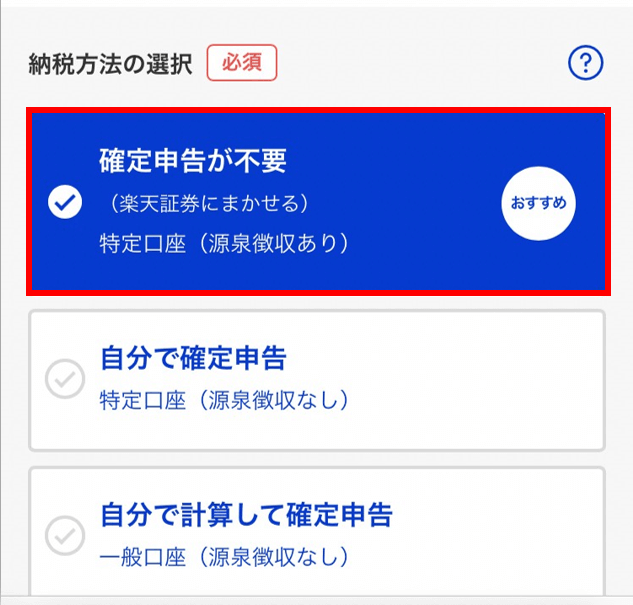This screenshot has width=633, height=605.
Task: Select the 確定申告が不要 heading
Action: coord(193,161)
